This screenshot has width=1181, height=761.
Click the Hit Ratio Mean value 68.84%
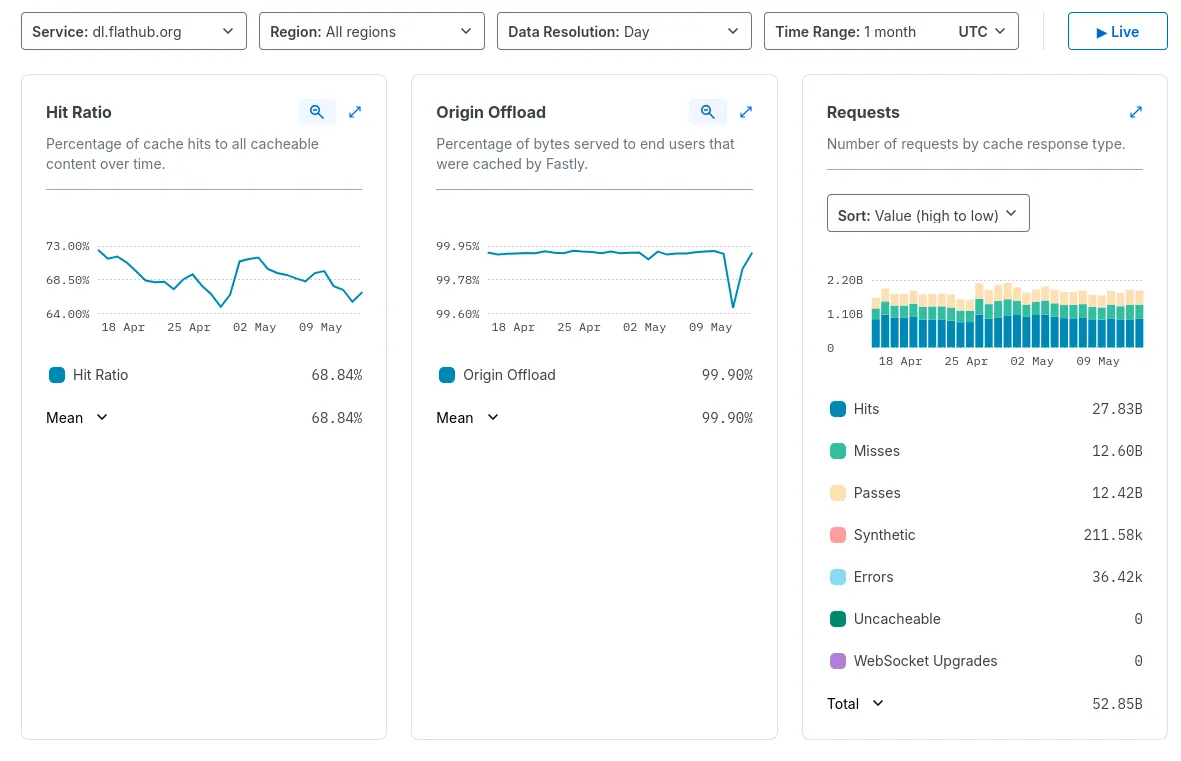pyautogui.click(x=337, y=418)
